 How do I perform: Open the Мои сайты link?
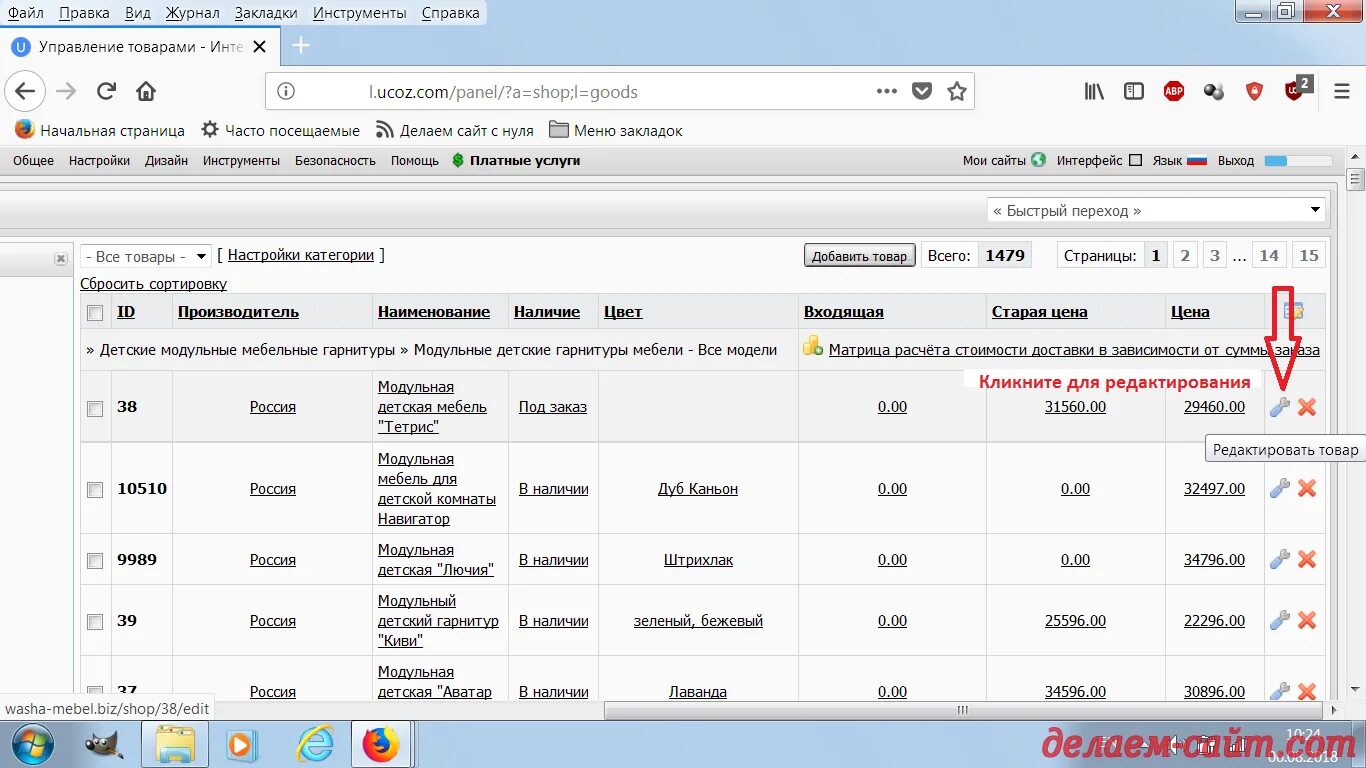click(x=994, y=160)
